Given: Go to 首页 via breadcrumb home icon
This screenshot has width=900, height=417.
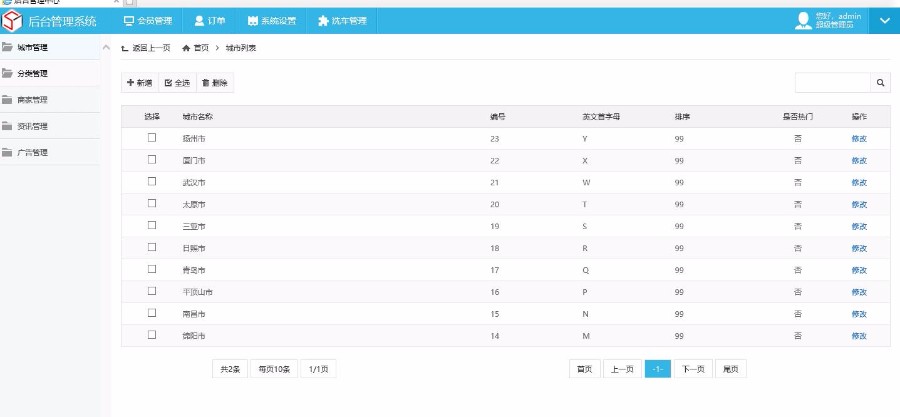Looking at the screenshot, I should [195, 48].
